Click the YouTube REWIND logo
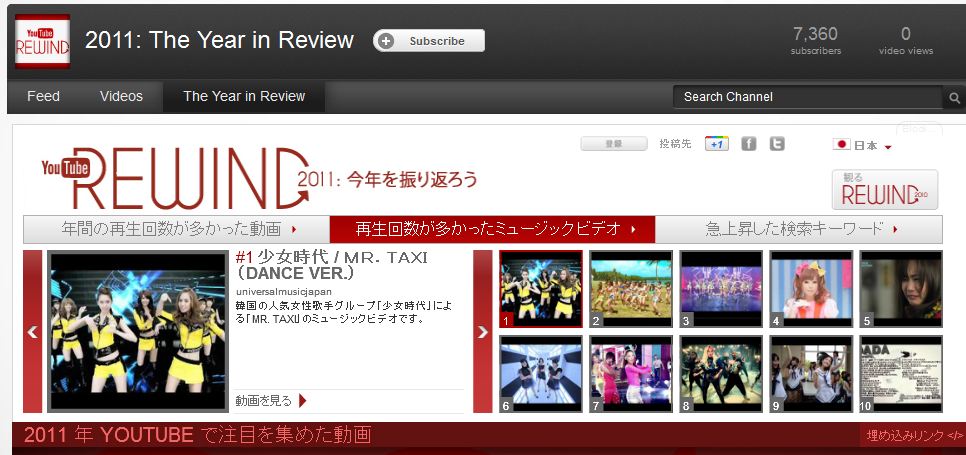 175,177
